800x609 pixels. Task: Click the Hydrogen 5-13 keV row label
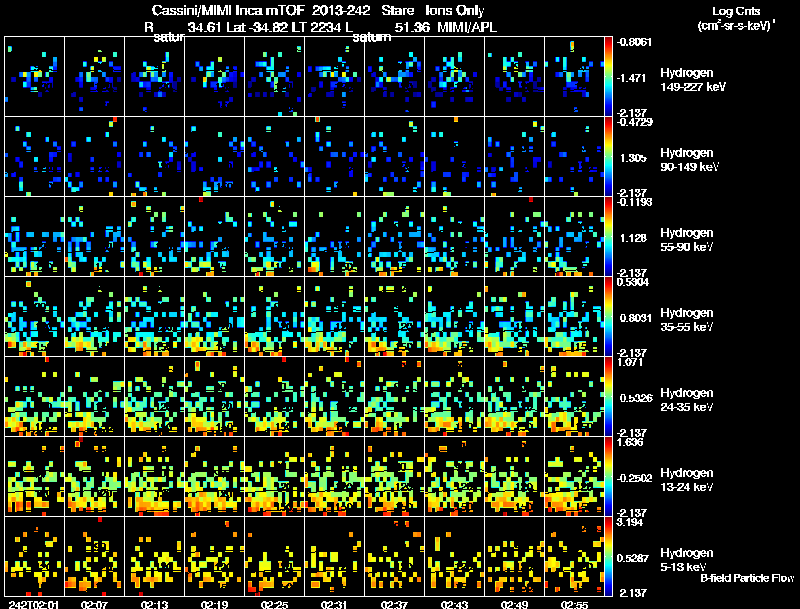687,560
